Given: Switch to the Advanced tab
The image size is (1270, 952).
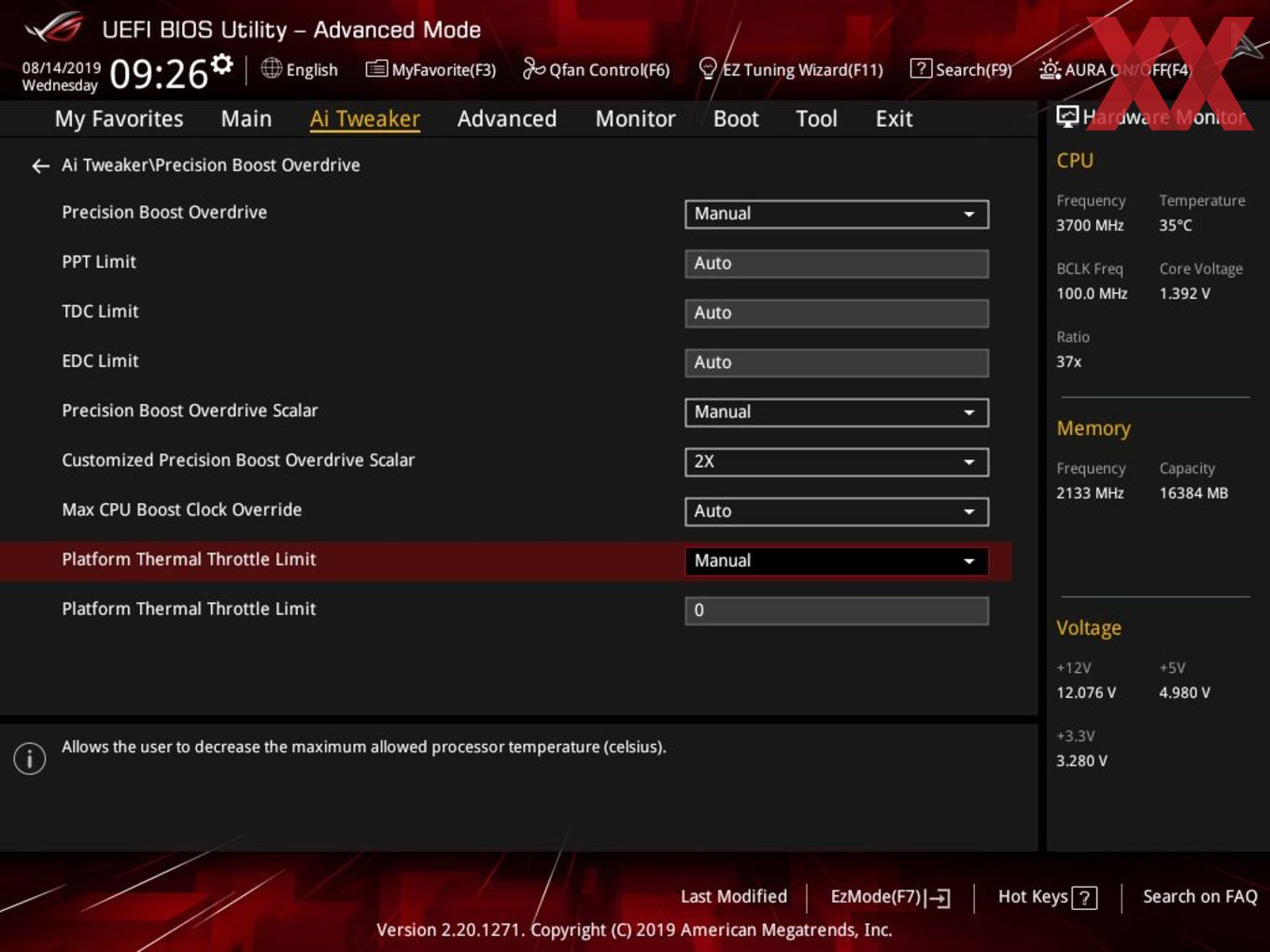Looking at the screenshot, I should [x=507, y=119].
